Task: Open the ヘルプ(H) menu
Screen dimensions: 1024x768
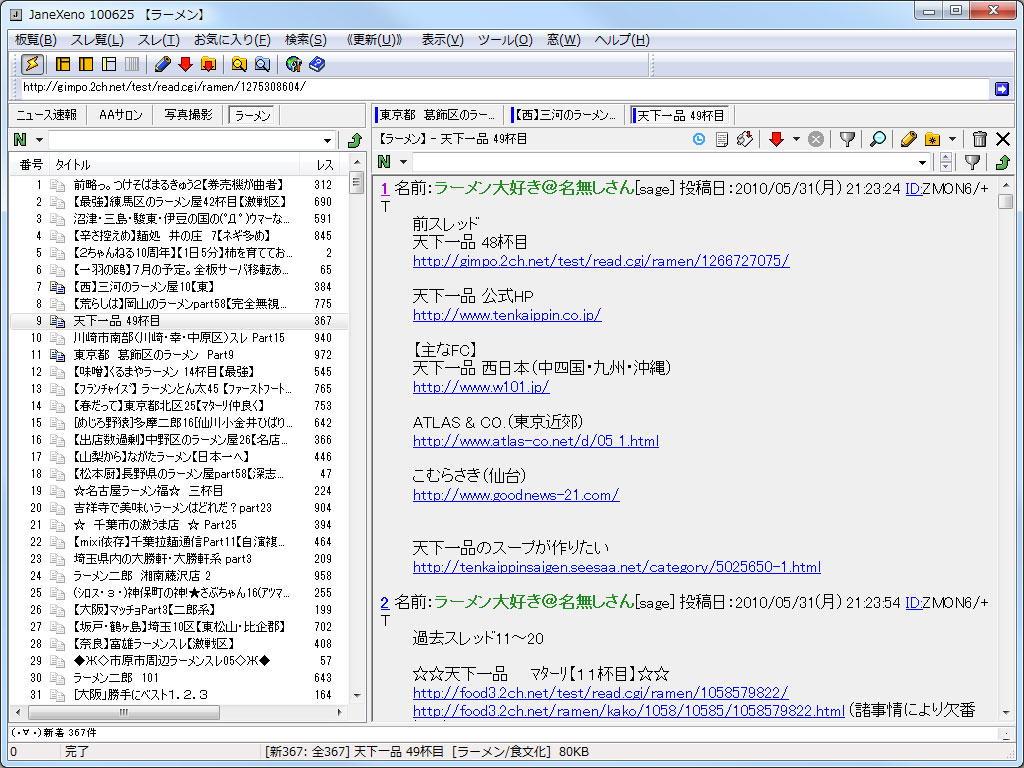Action: 622,40
